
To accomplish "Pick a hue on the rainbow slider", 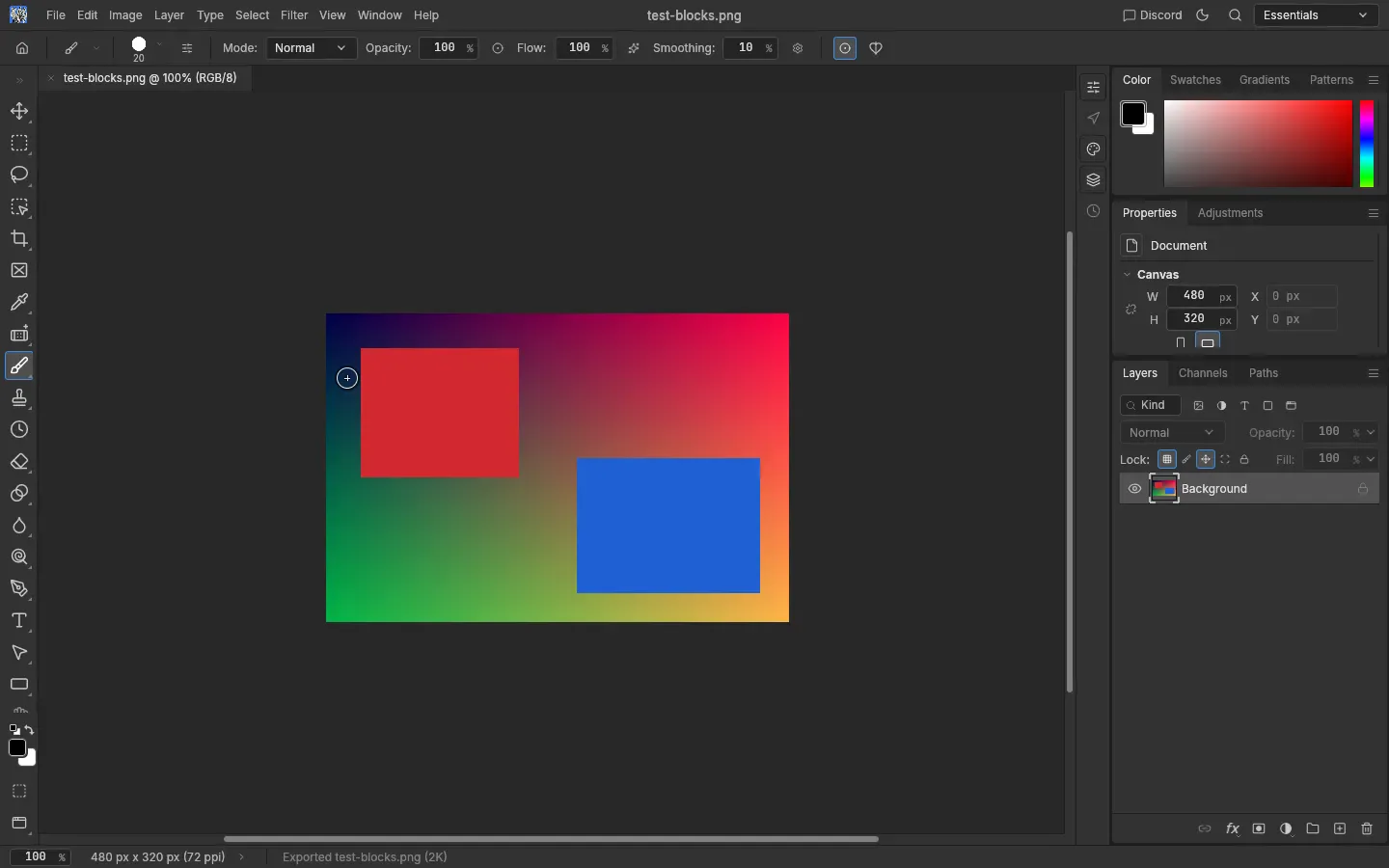I will [1367, 144].
